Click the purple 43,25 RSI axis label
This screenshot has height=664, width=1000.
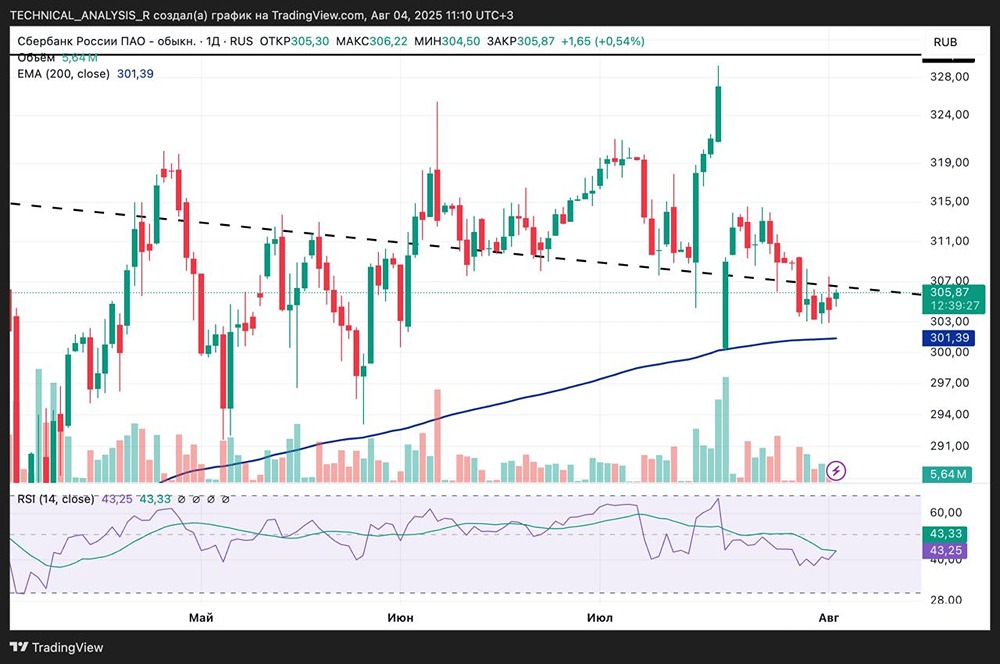(x=945, y=550)
